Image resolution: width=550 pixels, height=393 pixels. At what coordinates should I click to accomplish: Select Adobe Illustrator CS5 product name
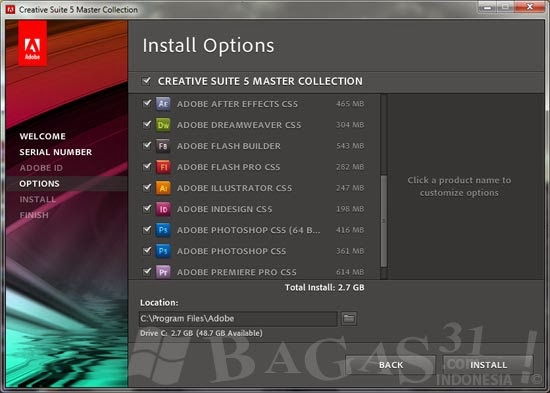point(234,188)
